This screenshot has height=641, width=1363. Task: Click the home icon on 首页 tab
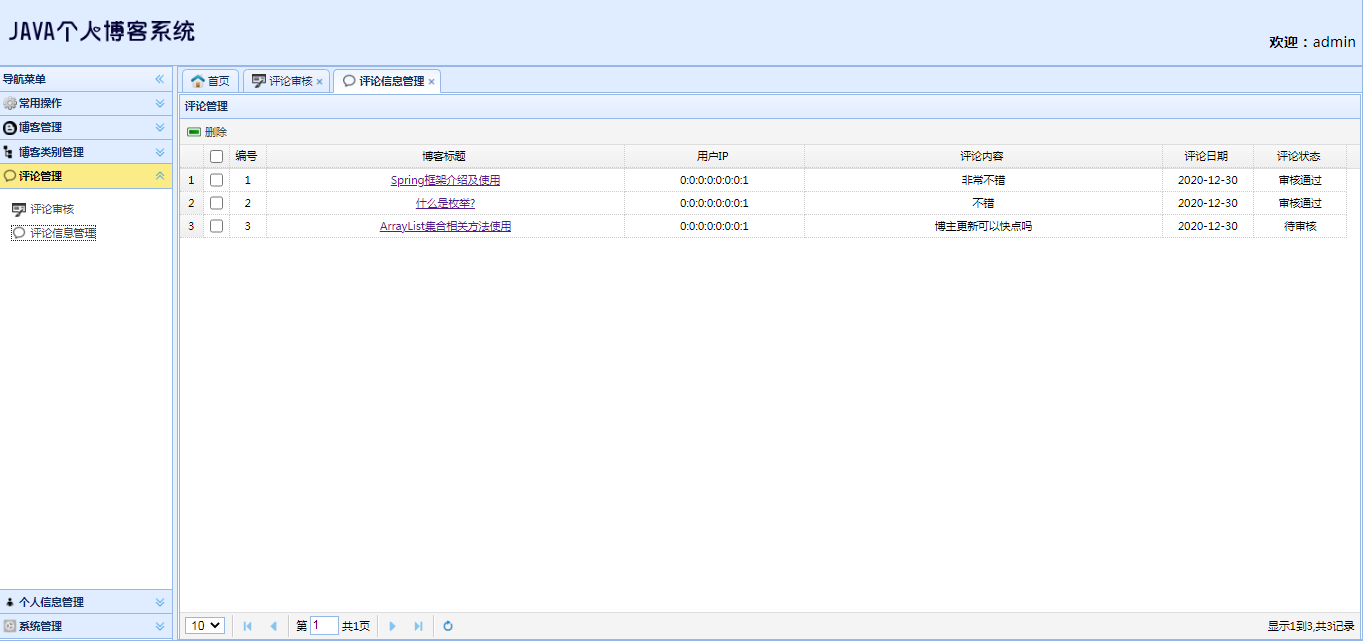pos(197,81)
